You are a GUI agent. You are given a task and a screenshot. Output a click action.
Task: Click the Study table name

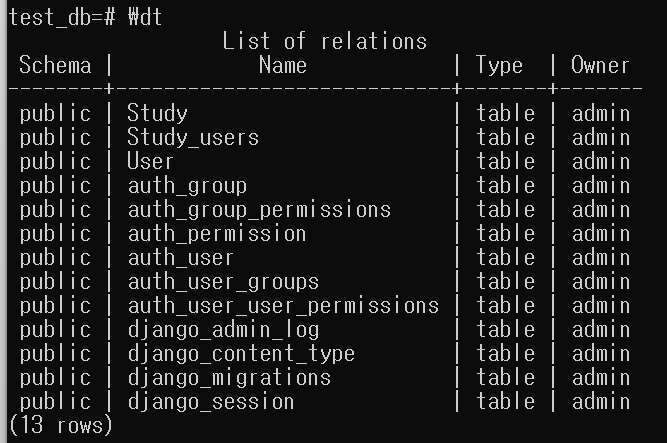pos(157,113)
